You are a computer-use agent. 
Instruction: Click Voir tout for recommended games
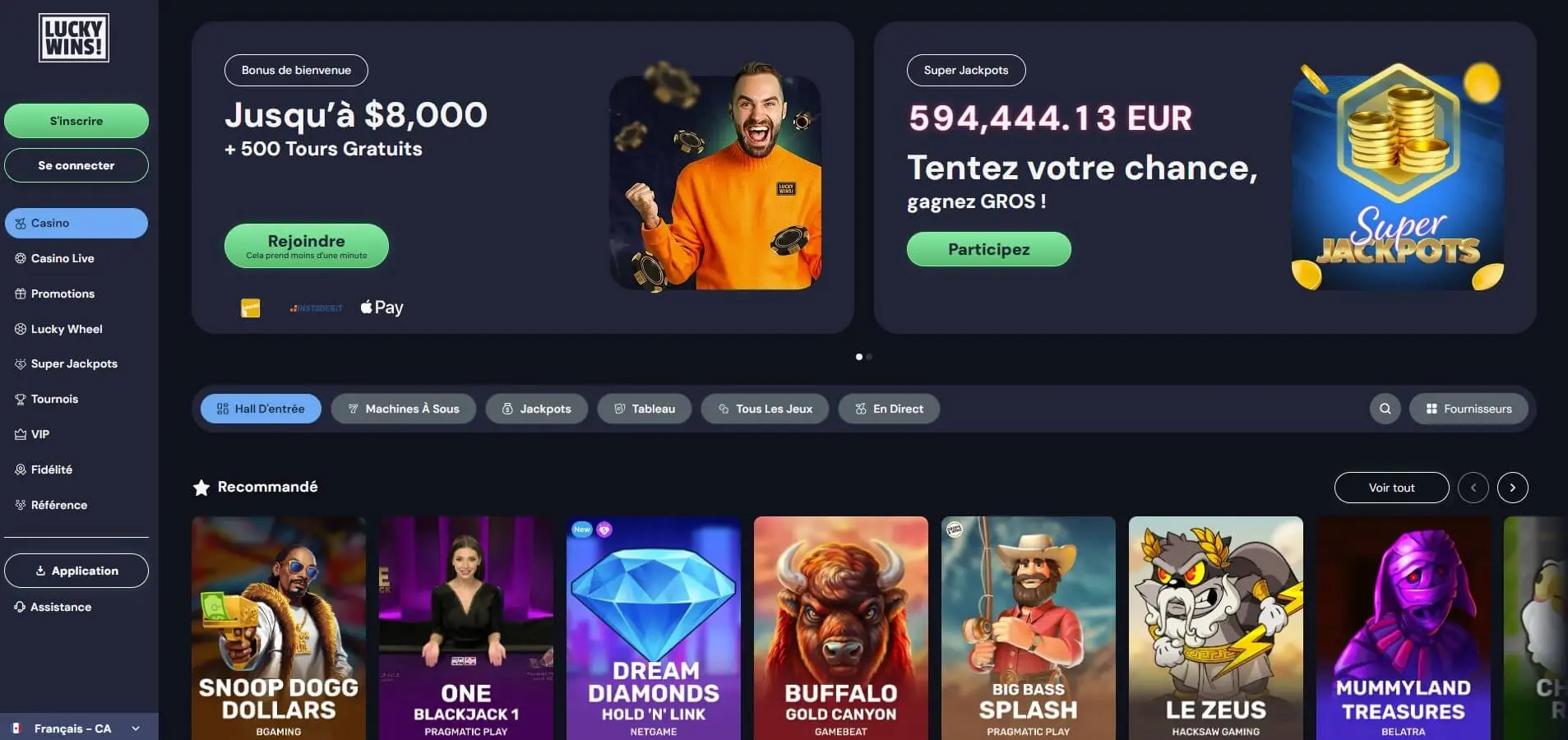(1391, 488)
